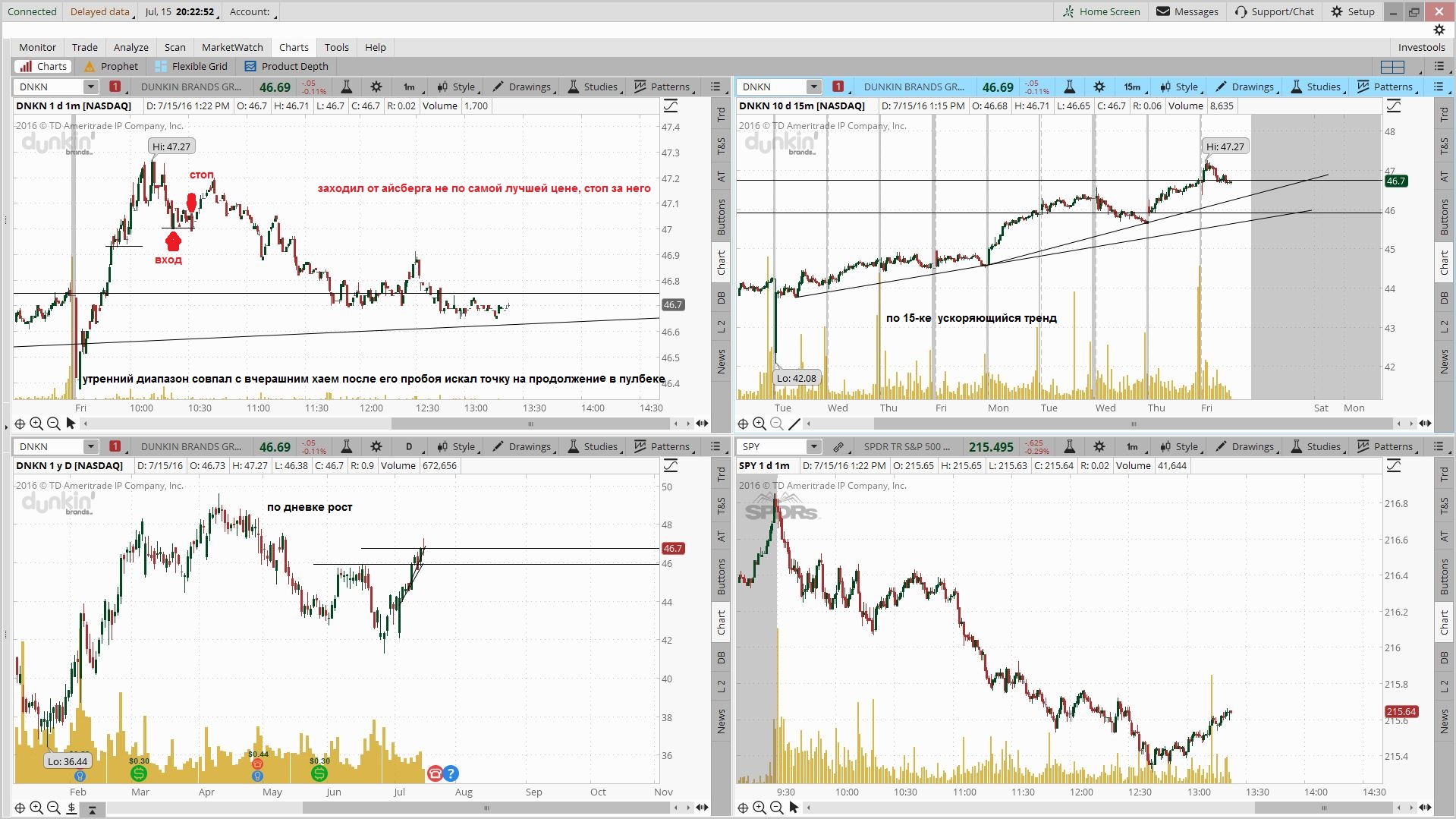1456x819 pixels.
Task: Open the 1m timeframe dropdown in top-left chart
Action: pyautogui.click(x=410, y=87)
